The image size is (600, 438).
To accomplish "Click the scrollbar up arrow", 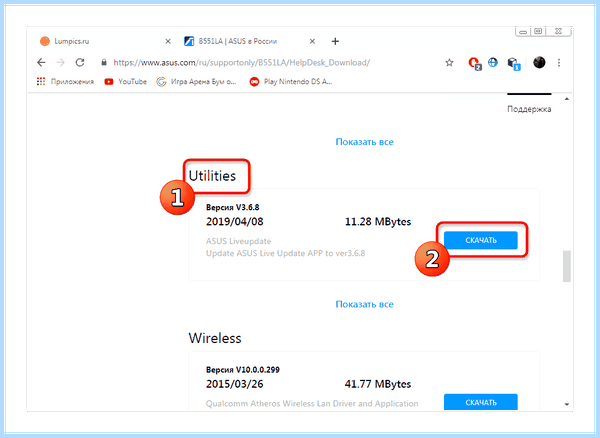I will [567, 99].
